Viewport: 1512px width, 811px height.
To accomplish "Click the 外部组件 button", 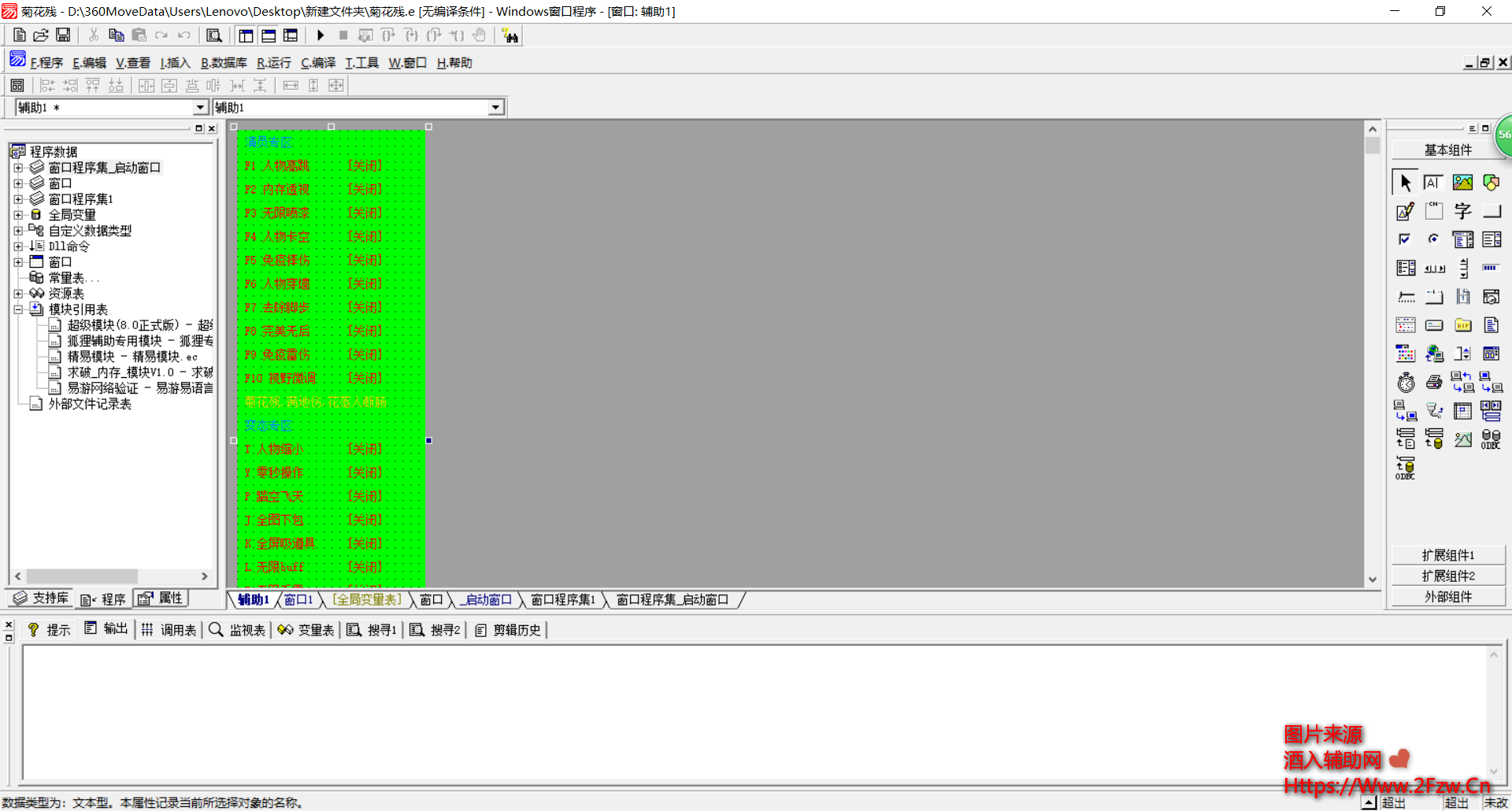I will coord(1447,597).
